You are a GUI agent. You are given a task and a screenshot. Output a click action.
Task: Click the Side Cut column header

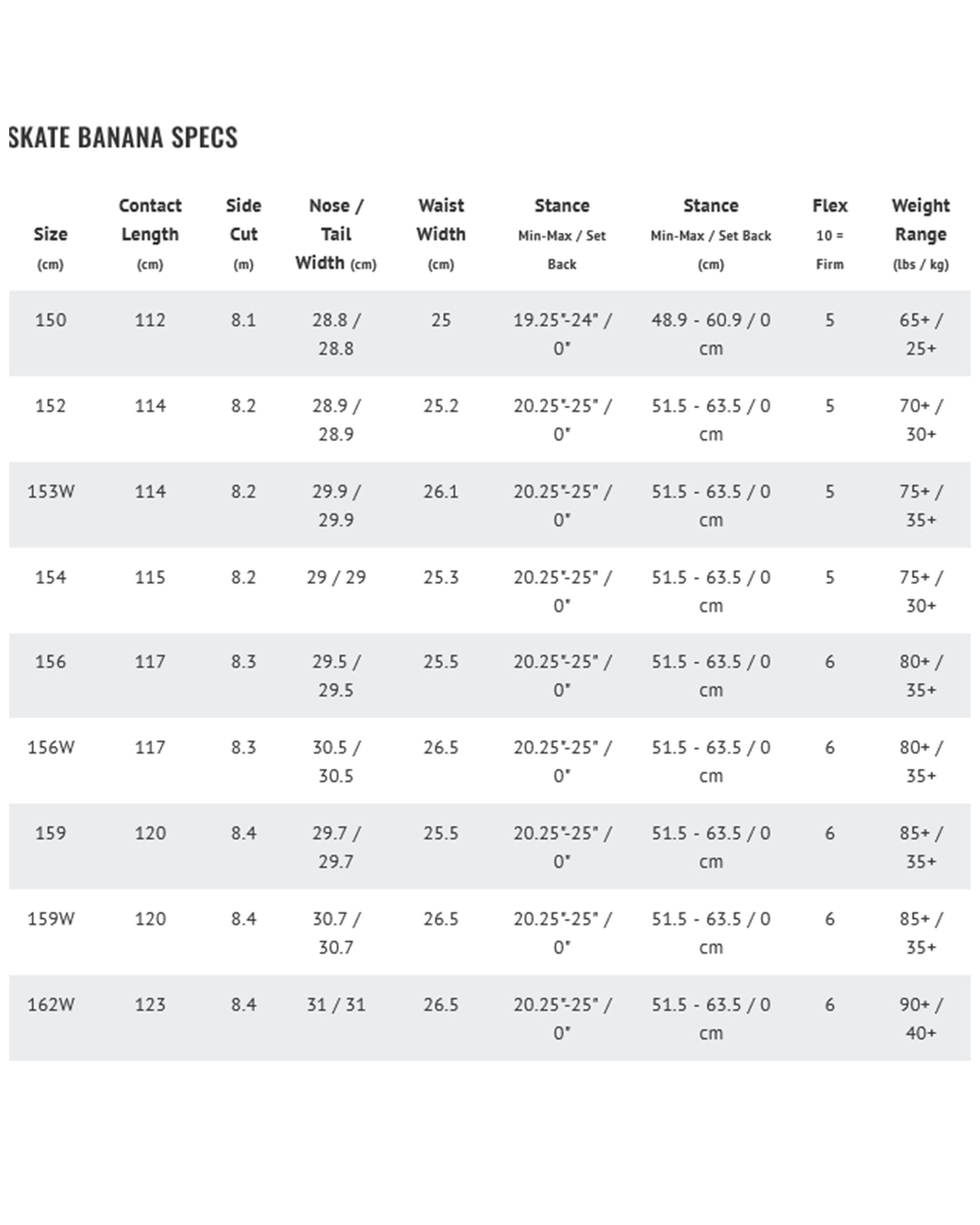point(243,234)
